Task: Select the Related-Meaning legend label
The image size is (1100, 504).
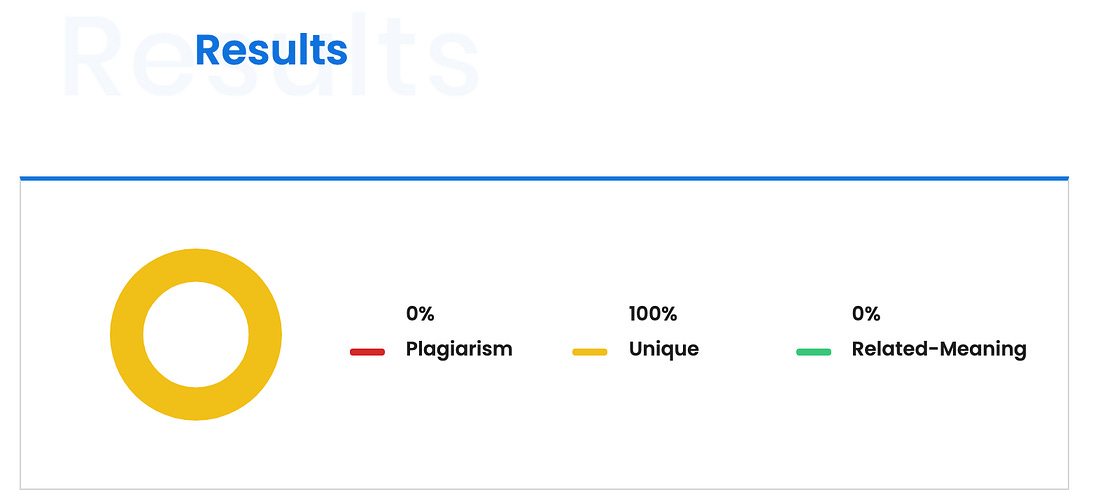Action: point(939,349)
